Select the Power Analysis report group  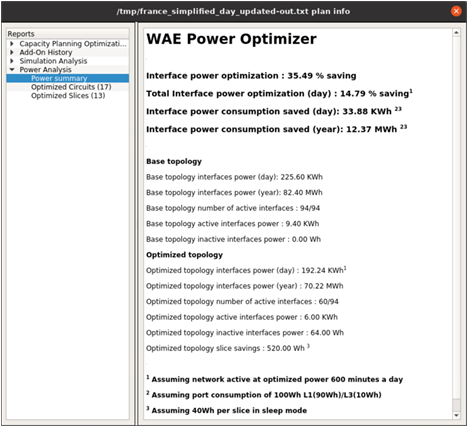point(45,70)
